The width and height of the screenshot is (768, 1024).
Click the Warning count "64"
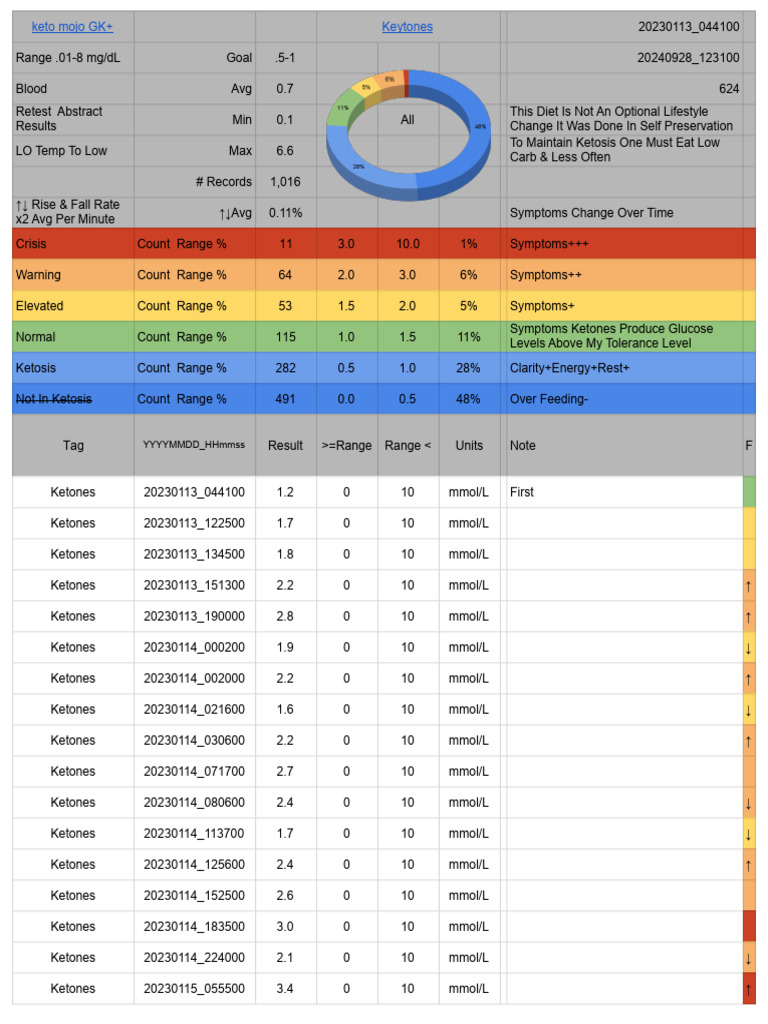point(285,275)
